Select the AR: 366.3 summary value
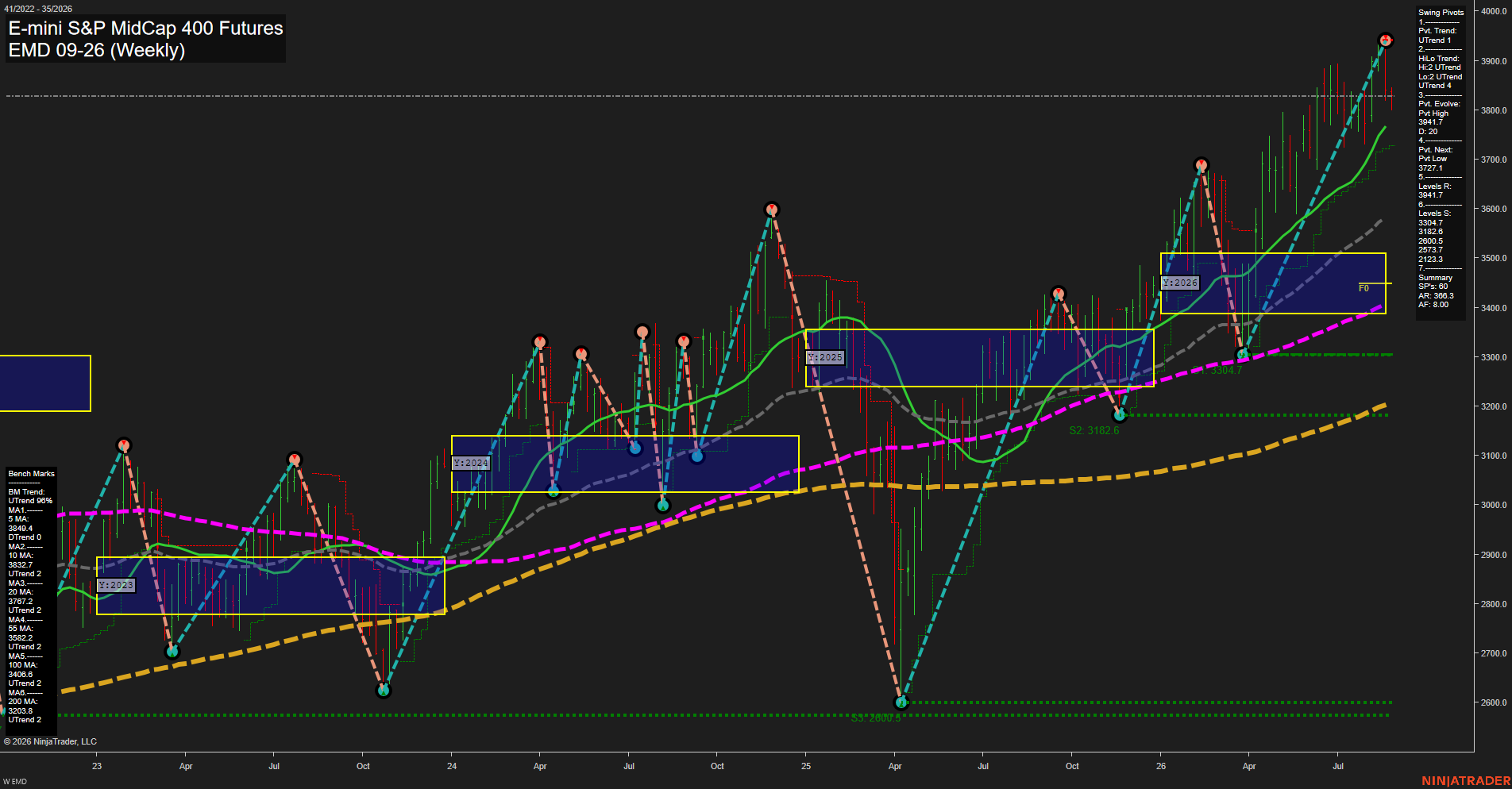Image resolution: width=1512 pixels, height=789 pixels. (1436, 296)
